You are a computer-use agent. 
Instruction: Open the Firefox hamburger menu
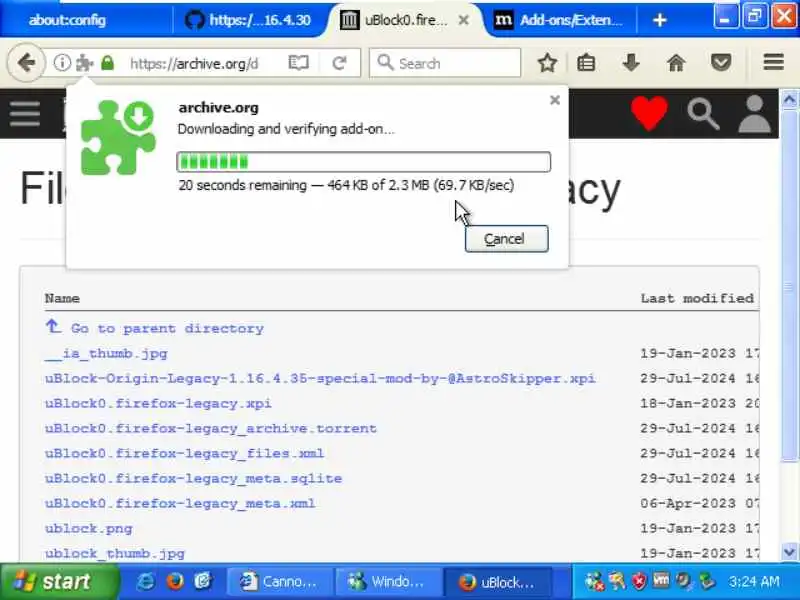773,62
